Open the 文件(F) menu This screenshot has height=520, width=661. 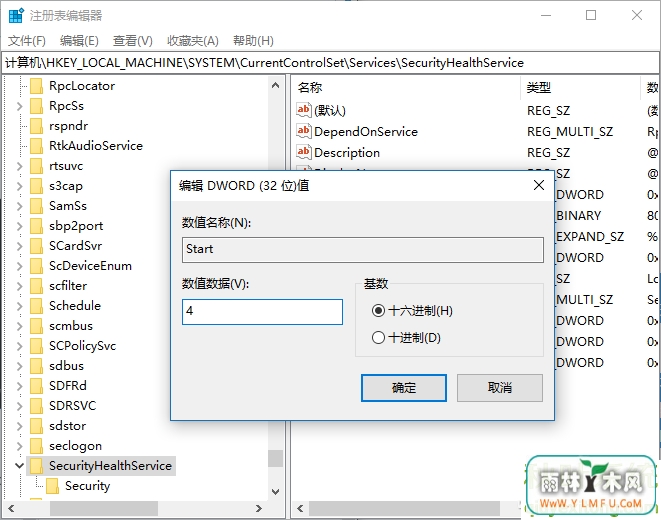click(27, 41)
